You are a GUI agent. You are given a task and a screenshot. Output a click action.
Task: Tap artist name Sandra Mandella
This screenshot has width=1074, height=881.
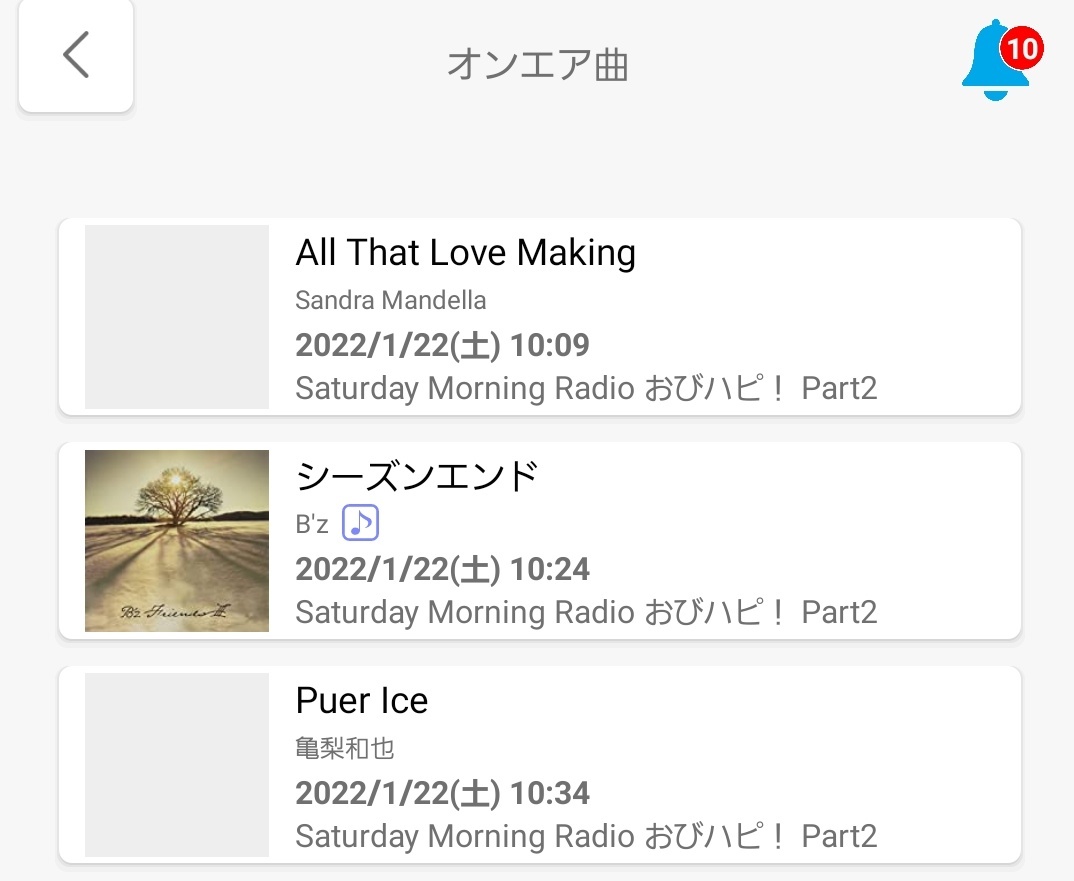(x=390, y=300)
